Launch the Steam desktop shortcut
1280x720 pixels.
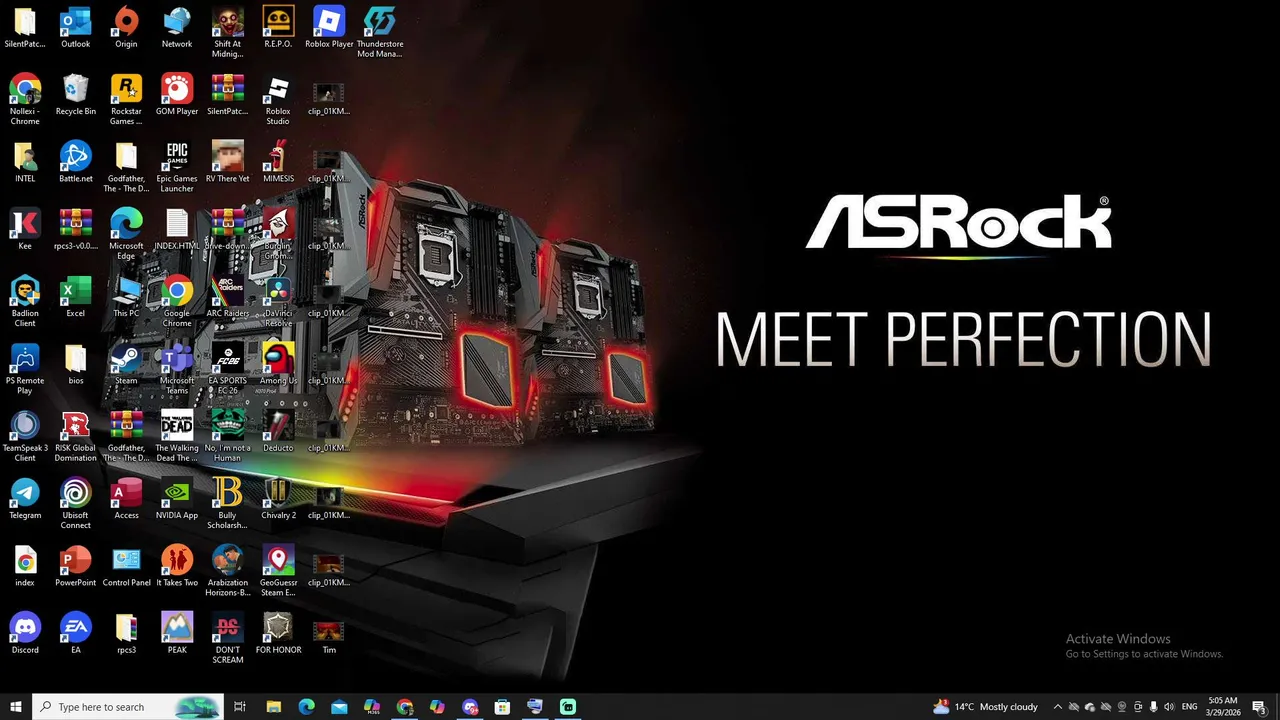(126, 364)
